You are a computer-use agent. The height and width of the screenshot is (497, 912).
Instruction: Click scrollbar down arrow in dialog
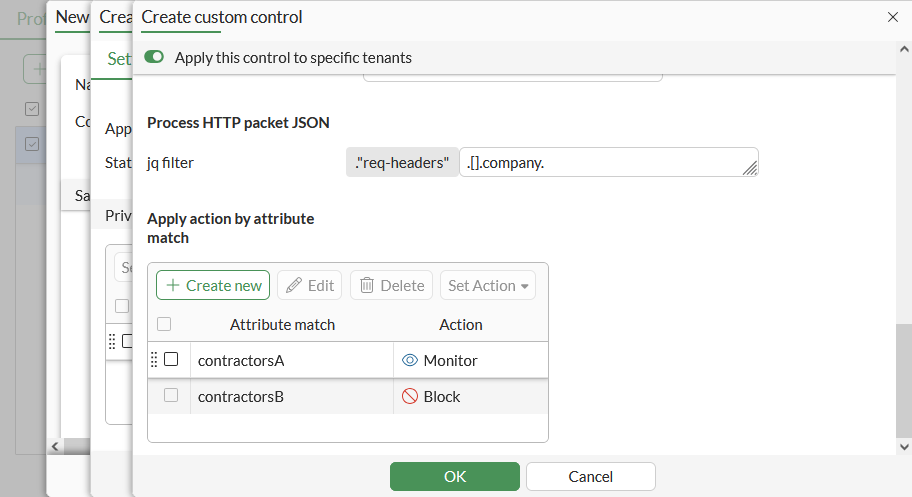pyautogui.click(x=904, y=447)
